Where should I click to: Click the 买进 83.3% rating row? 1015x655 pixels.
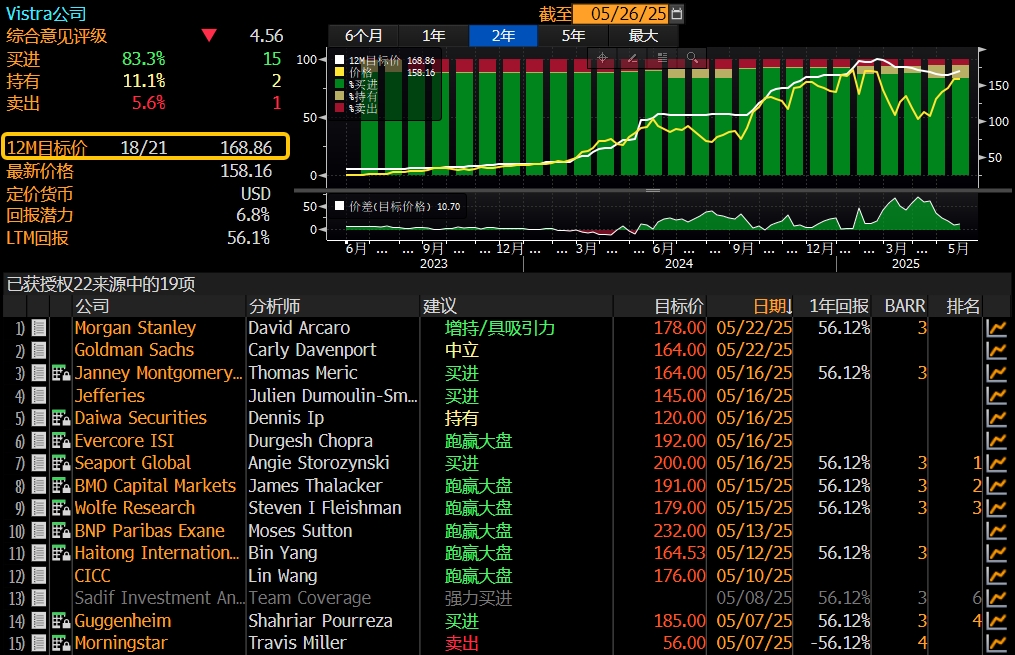coord(144,59)
